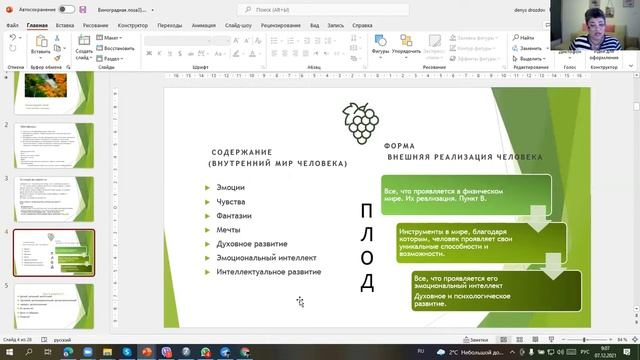Open the font name combo box
The image size is (640, 360).
click(178, 41)
